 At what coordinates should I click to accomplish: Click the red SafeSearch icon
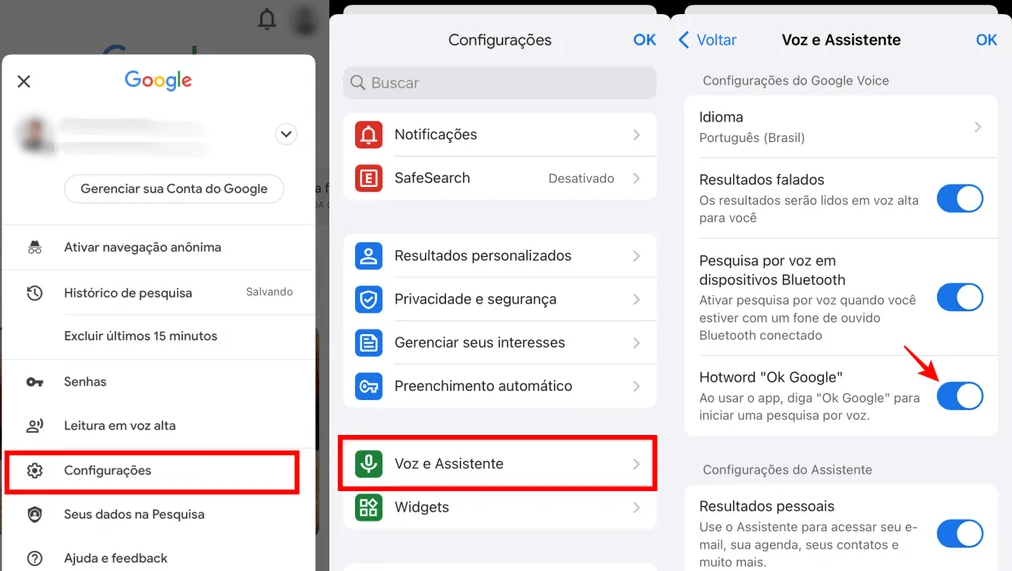pyautogui.click(x=369, y=178)
